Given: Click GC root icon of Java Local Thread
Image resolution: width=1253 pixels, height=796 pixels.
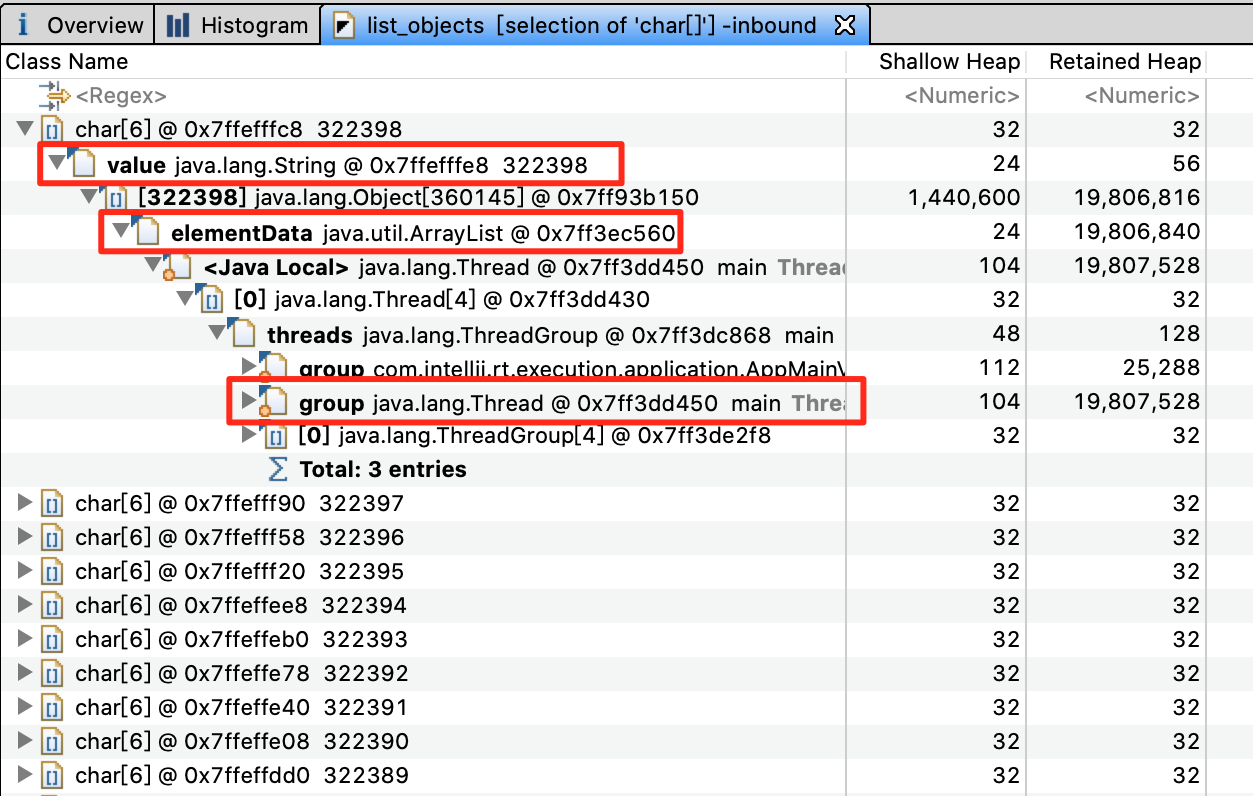Looking at the screenshot, I should click(x=178, y=265).
